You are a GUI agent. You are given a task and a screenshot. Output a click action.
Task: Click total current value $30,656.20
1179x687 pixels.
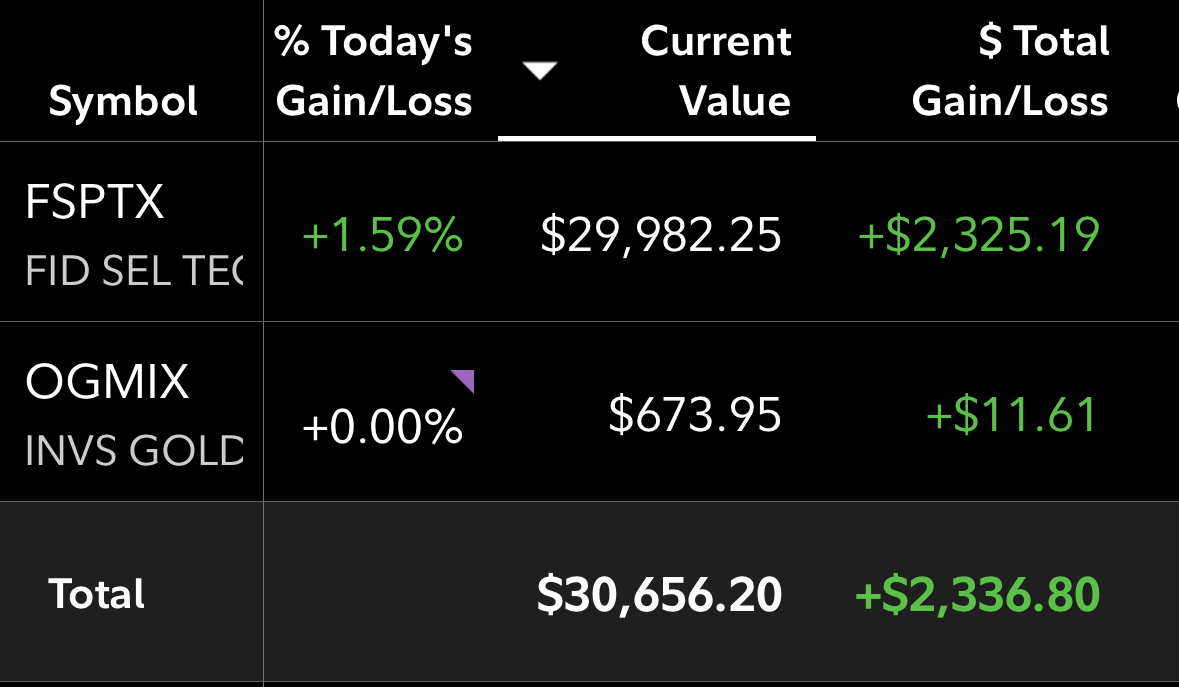[659, 595]
